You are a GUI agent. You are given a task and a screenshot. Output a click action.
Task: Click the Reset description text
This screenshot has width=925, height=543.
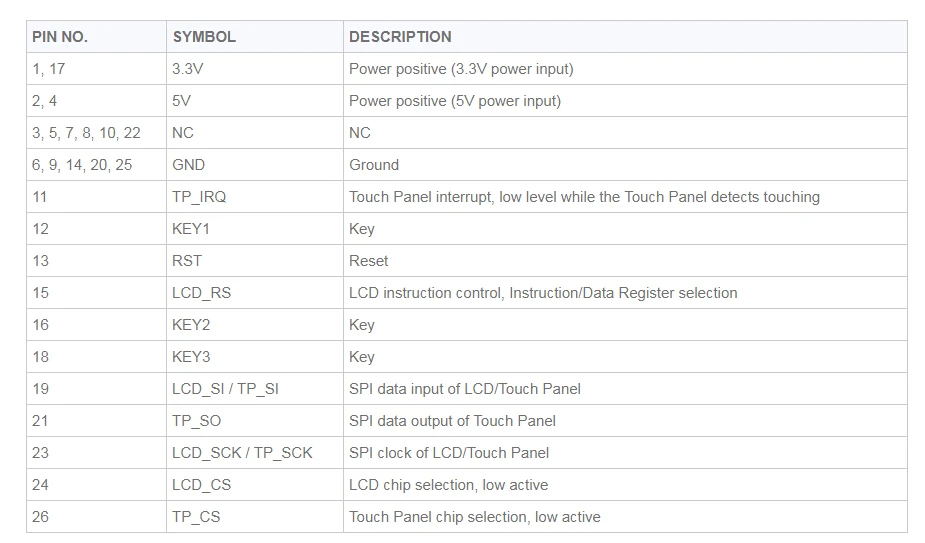[x=369, y=261]
